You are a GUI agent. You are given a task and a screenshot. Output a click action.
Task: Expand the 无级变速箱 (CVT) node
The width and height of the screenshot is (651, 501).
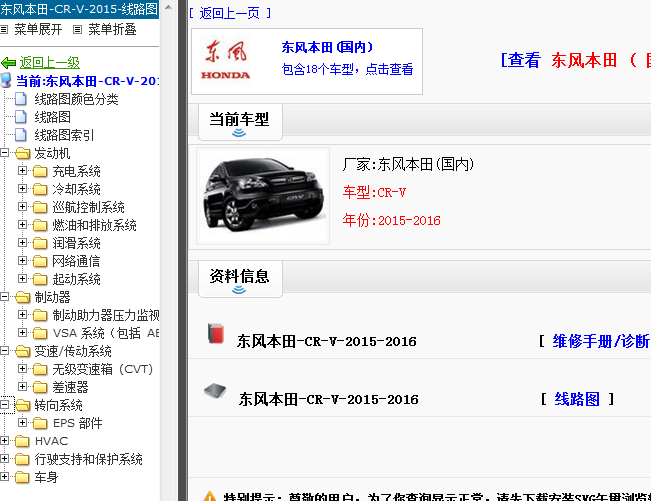(x=22, y=369)
